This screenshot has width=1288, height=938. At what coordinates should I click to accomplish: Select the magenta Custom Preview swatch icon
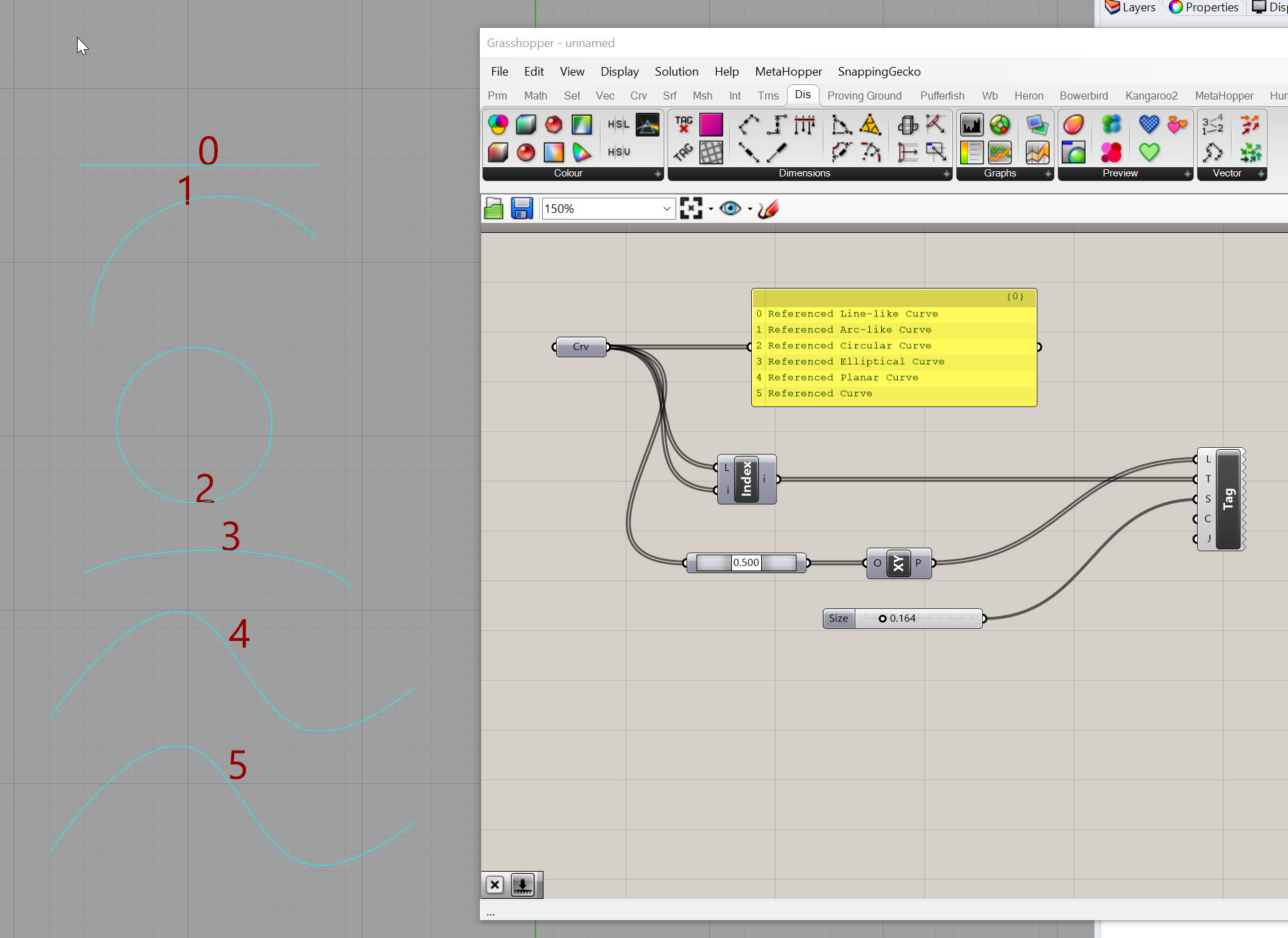[711, 124]
